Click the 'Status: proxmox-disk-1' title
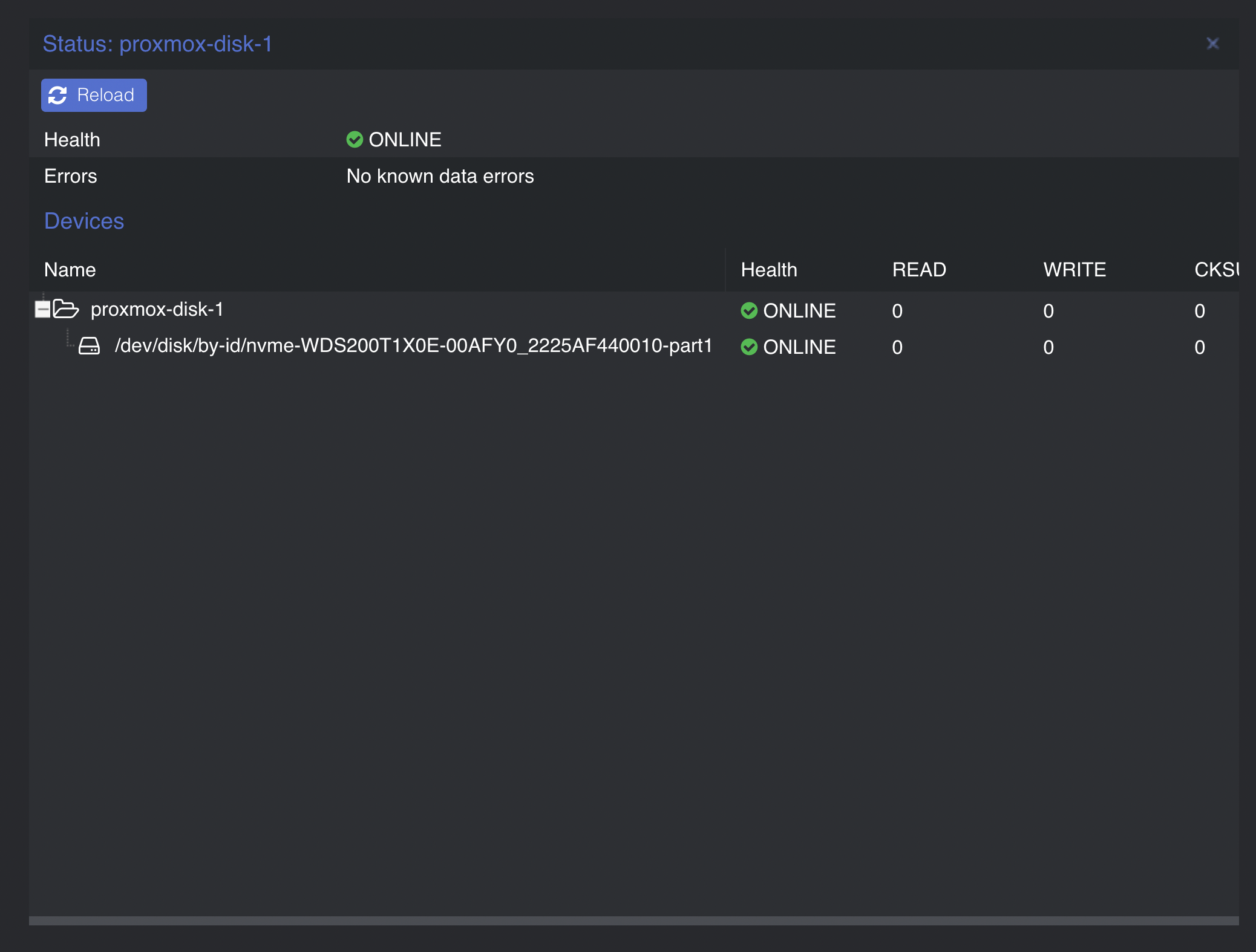Viewport: 1256px width, 952px height. [157, 44]
